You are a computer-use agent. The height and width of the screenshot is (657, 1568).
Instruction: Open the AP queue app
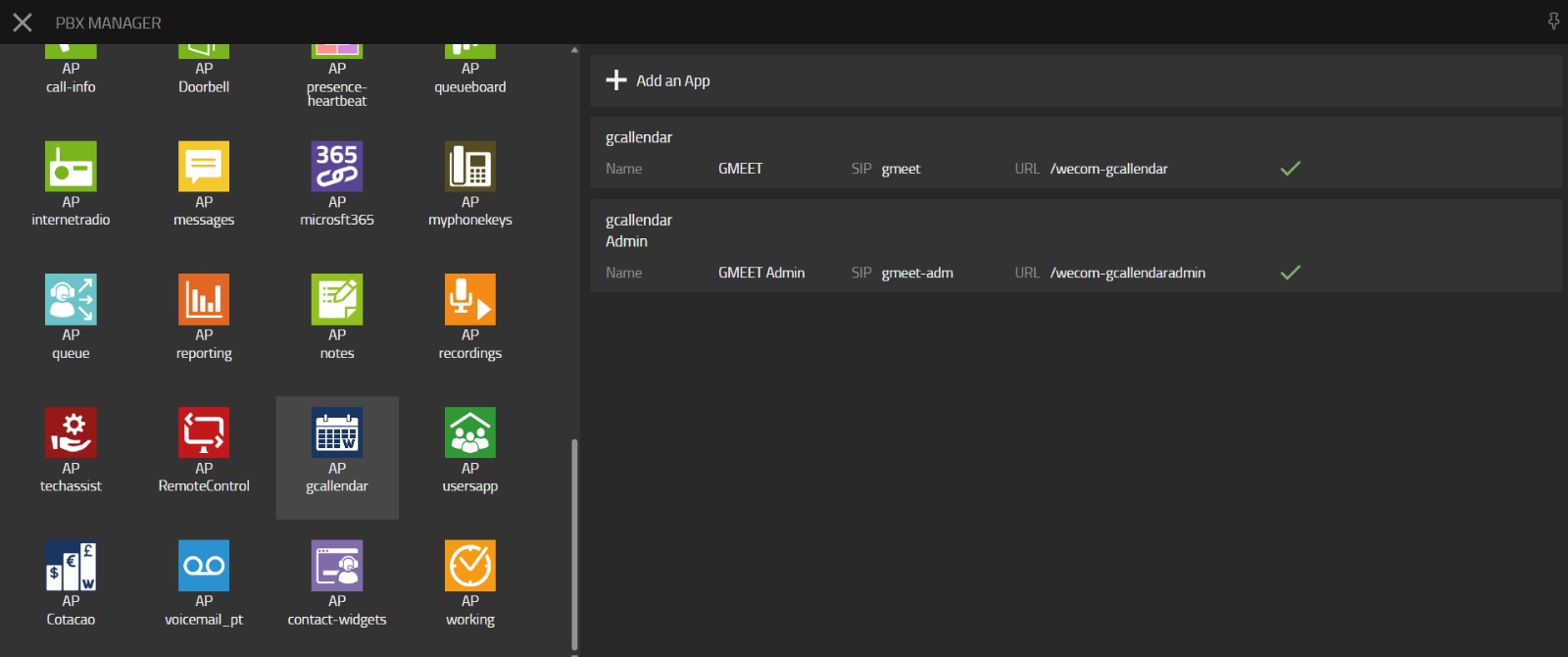pos(71,300)
